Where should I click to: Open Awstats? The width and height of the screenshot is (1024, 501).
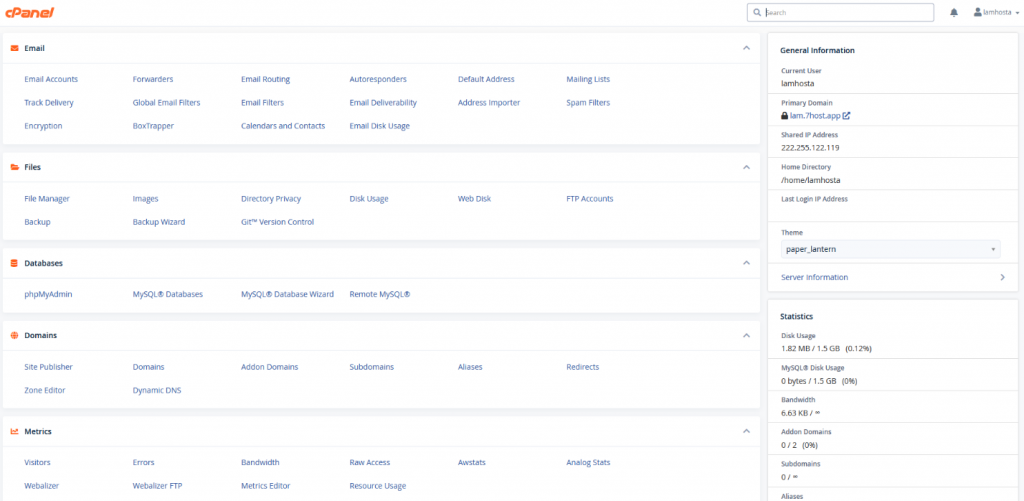(472, 462)
